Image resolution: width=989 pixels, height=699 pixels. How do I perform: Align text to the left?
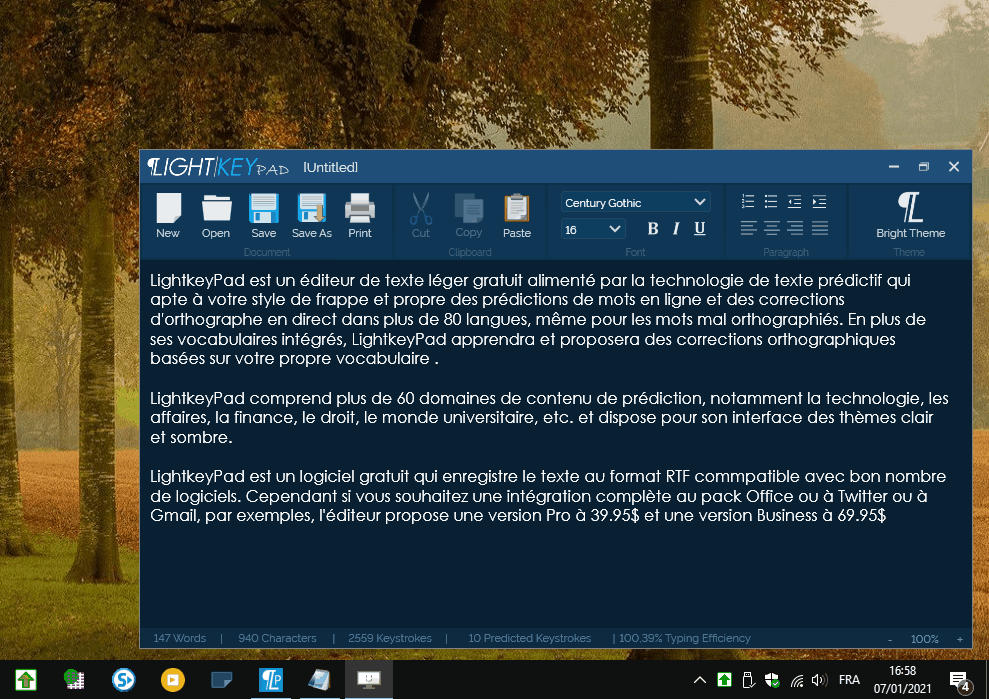coord(748,228)
